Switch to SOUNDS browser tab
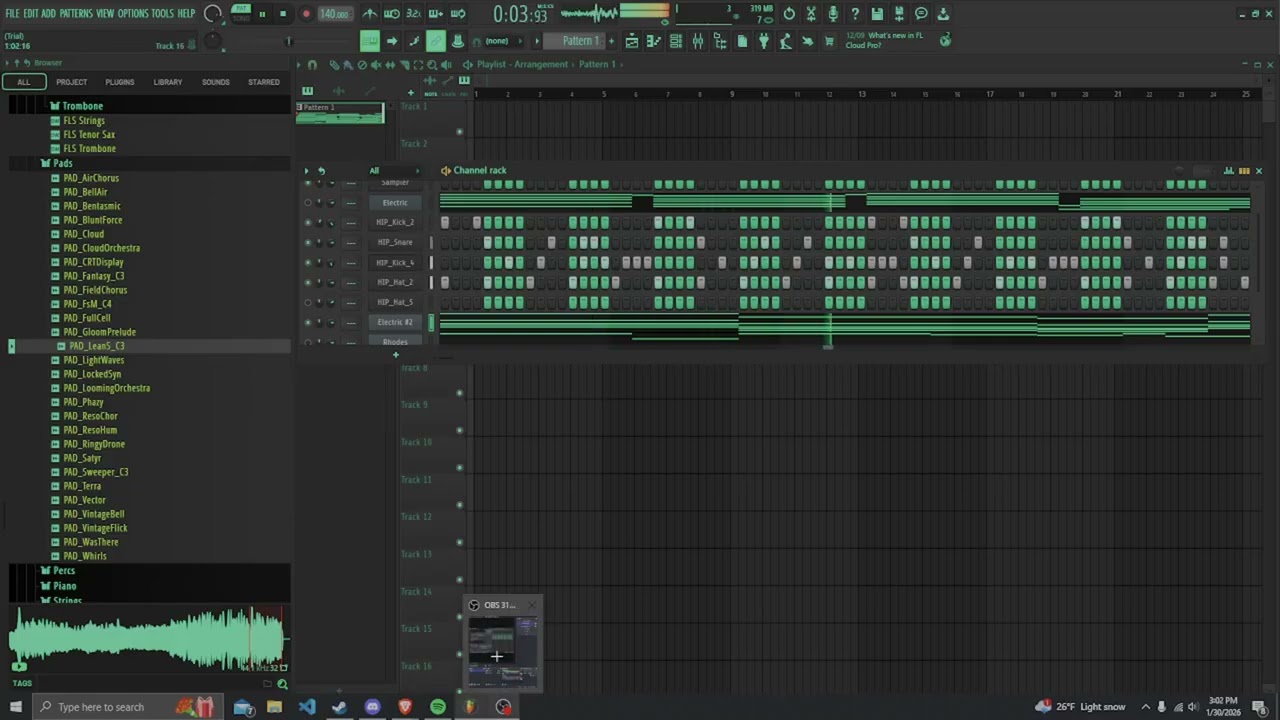This screenshot has height=720, width=1280. click(x=216, y=82)
